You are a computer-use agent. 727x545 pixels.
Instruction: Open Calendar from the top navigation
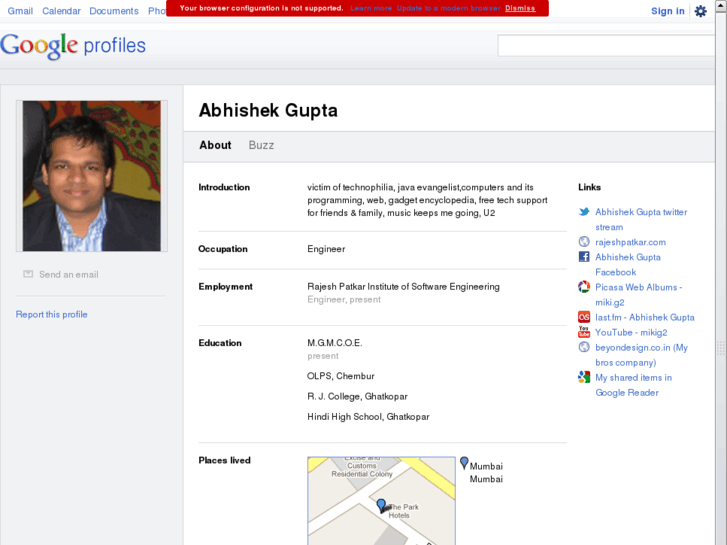(61, 11)
